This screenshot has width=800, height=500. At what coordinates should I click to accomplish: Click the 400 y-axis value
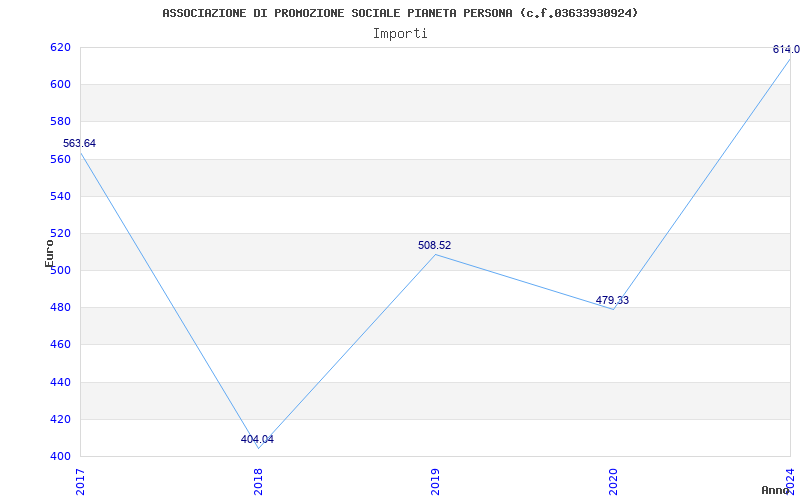coord(59,457)
